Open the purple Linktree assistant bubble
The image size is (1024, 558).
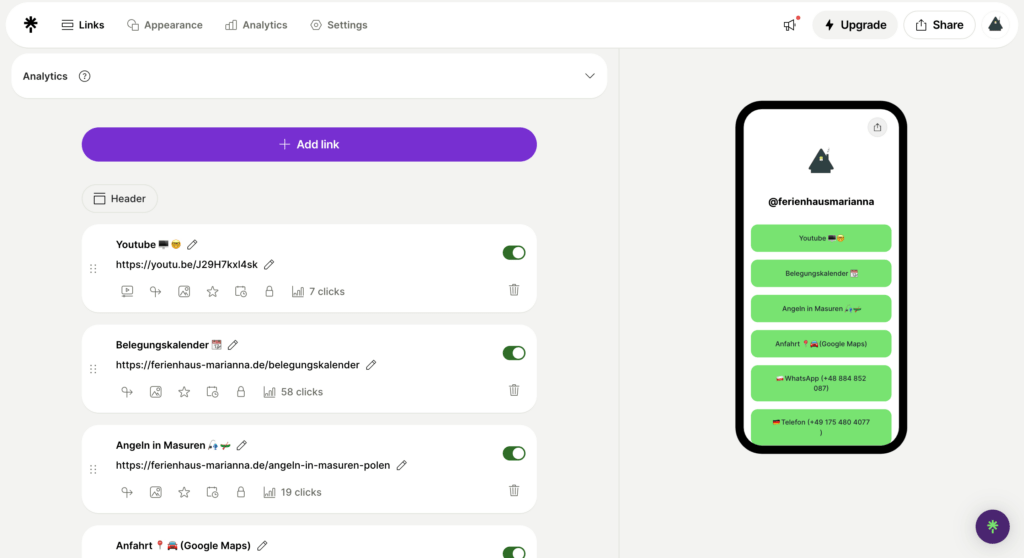(993, 527)
